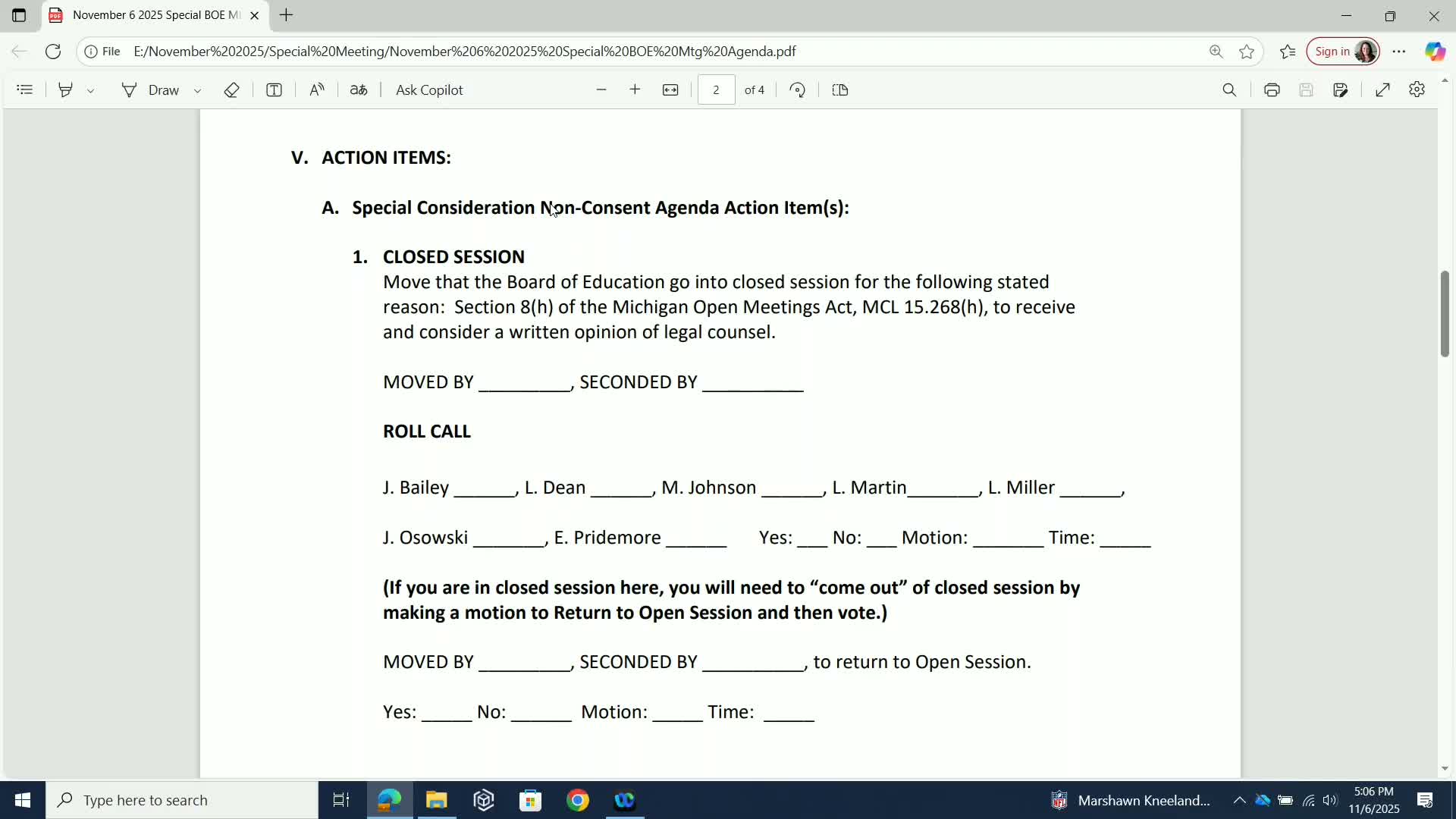1456x819 pixels.
Task: Enter full screen reading mode
Action: [x=1382, y=89]
